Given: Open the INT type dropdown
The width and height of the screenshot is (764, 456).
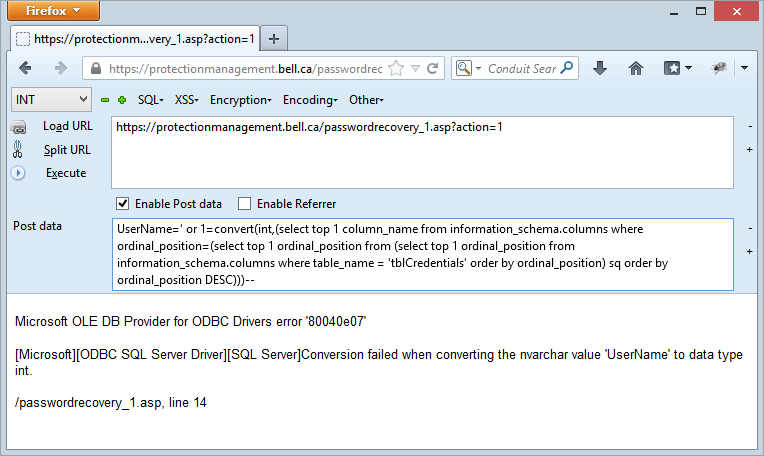Looking at the screenshot, I should click(51, 100).
